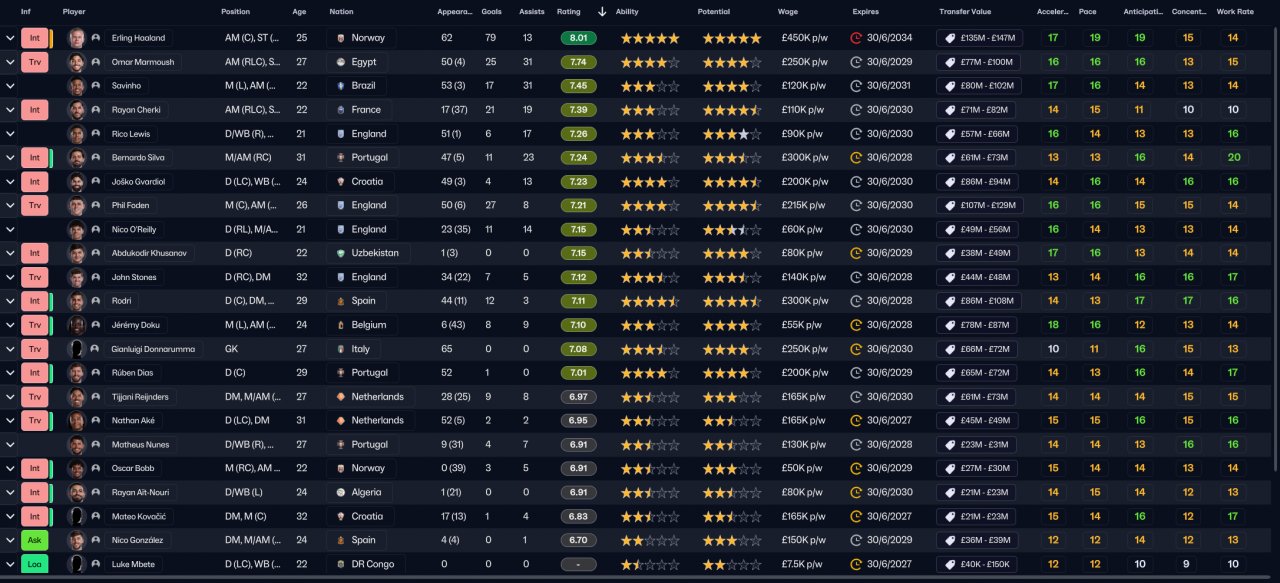Click Bernardo Silva's Work Rate value 20
The height and width of the screenshot is (583, 1280).
1233,158
